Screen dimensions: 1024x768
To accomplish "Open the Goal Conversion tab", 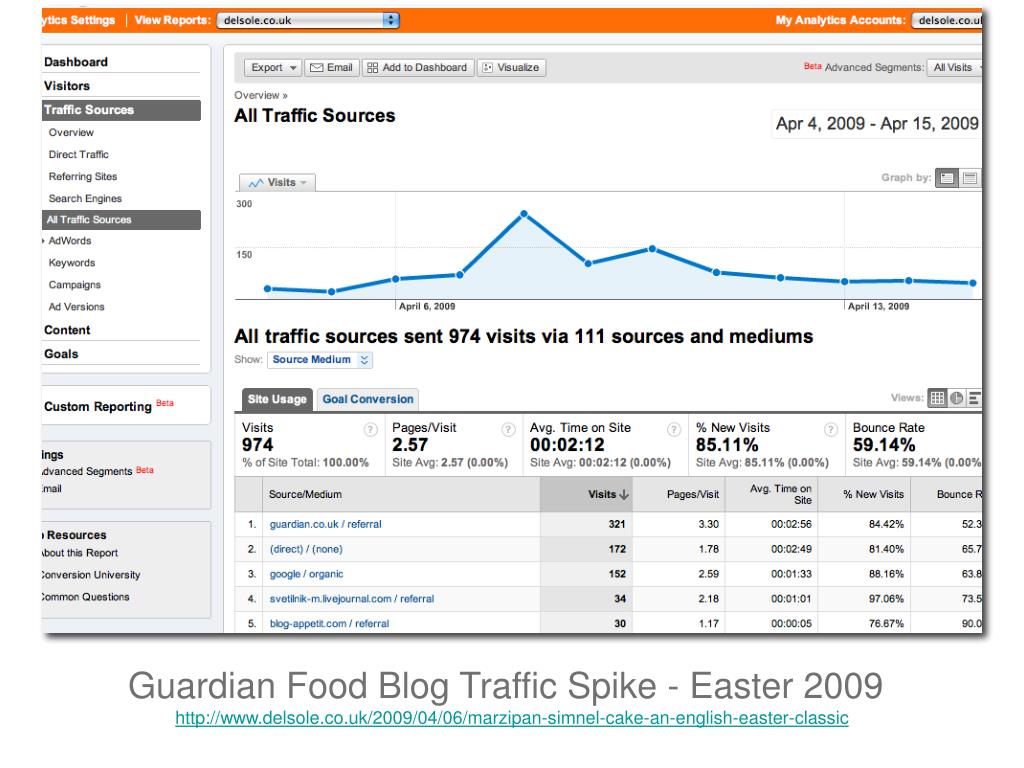I will 368,399.
